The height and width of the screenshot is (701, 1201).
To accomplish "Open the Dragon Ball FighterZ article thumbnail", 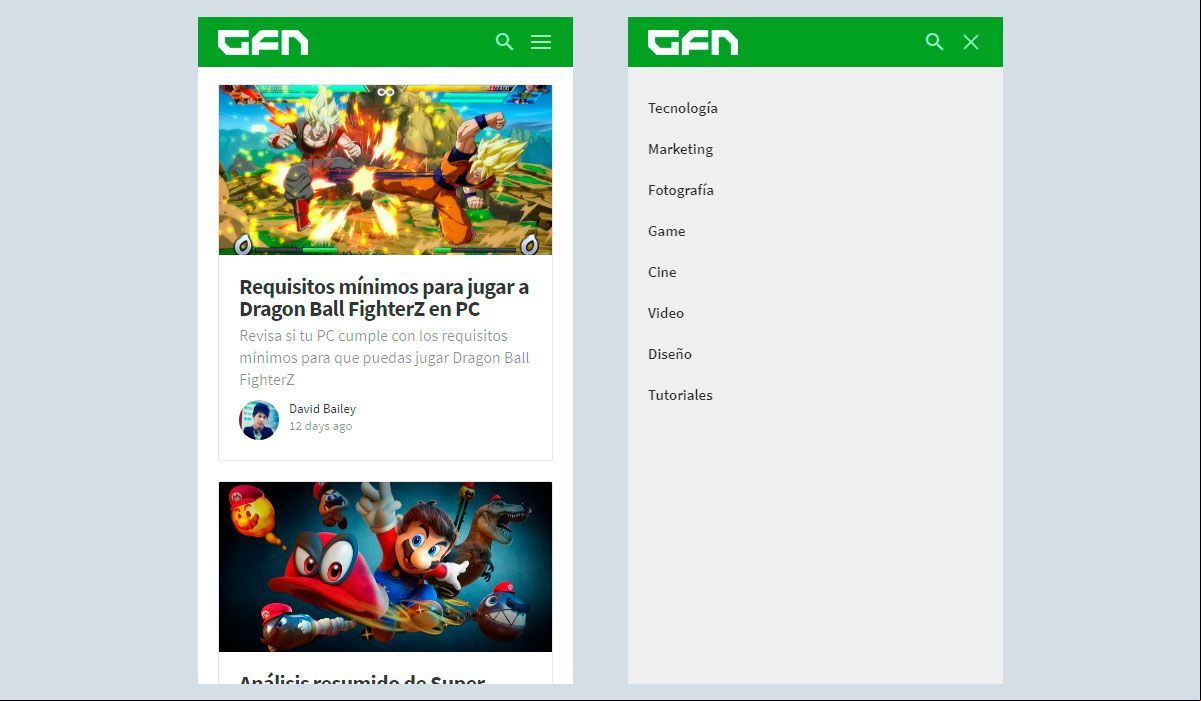I will pyautogui.click(x=385, y=170).
